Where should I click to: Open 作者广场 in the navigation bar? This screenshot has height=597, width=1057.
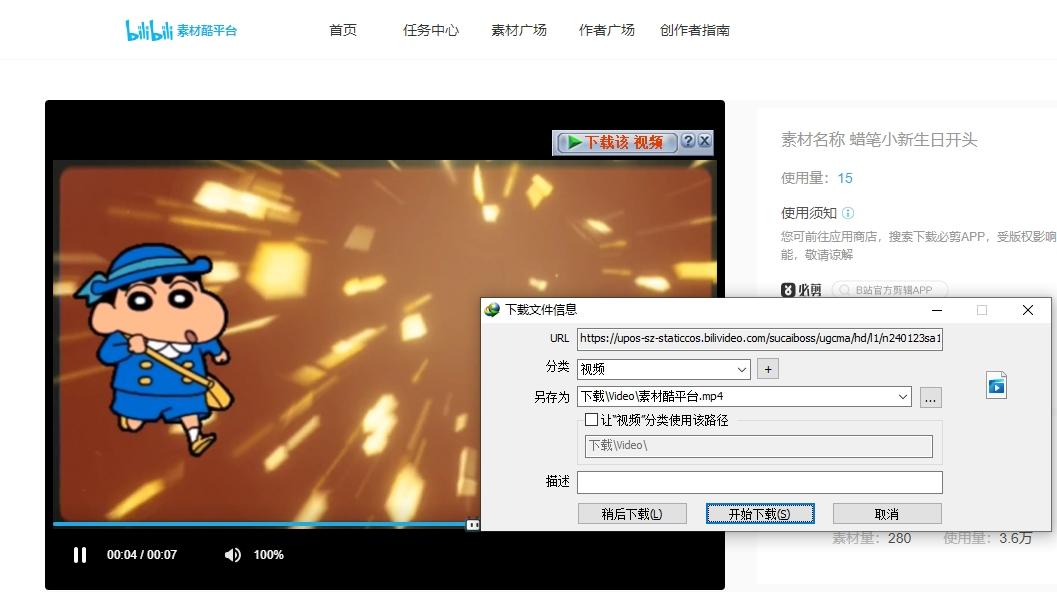pos(606,30)
